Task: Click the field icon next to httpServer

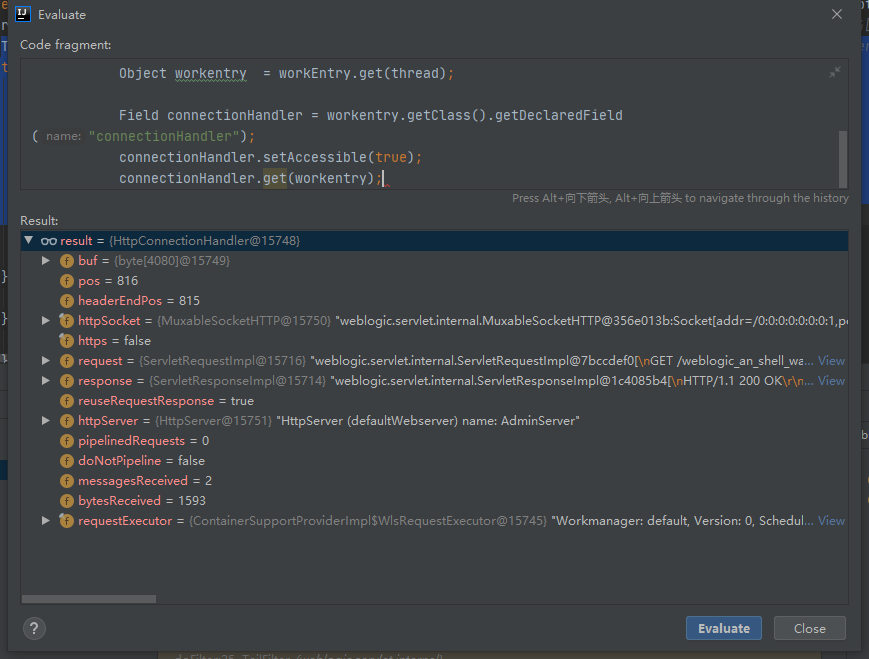Action: pyautogui.click(x=67, y=421)
